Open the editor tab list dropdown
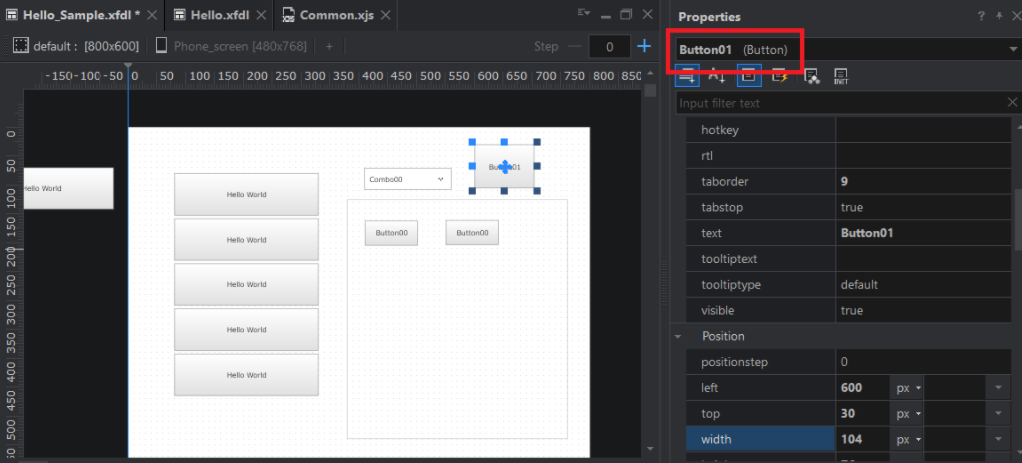The width and height of the screenshot is (1022, 463). (585, 13)
